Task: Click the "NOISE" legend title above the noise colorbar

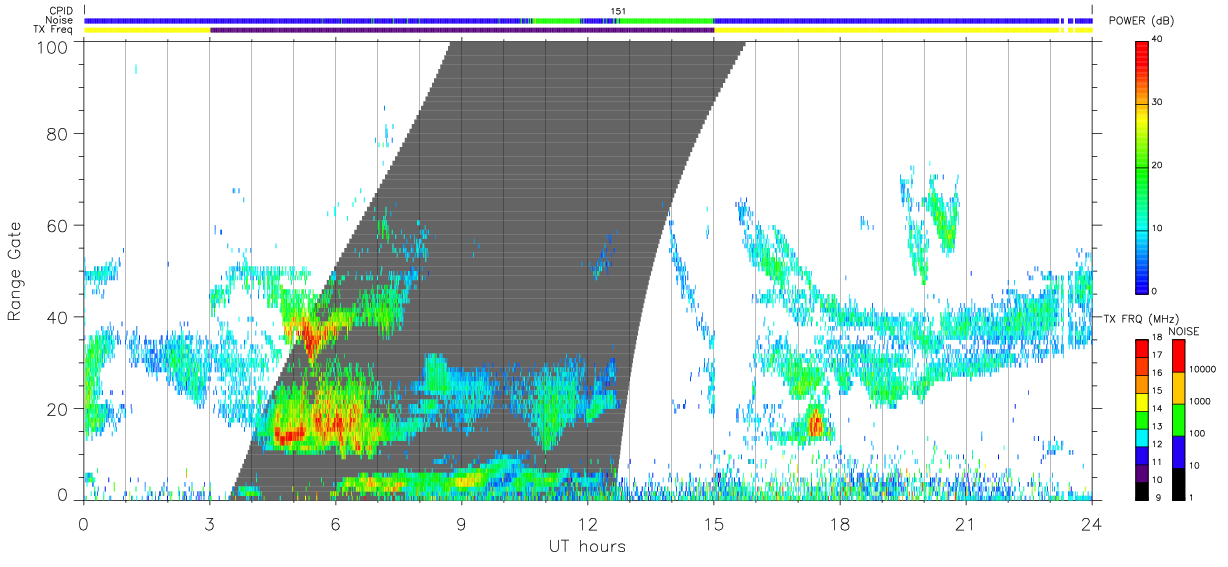Action: pyautogui.click(x=1183, y=331)
